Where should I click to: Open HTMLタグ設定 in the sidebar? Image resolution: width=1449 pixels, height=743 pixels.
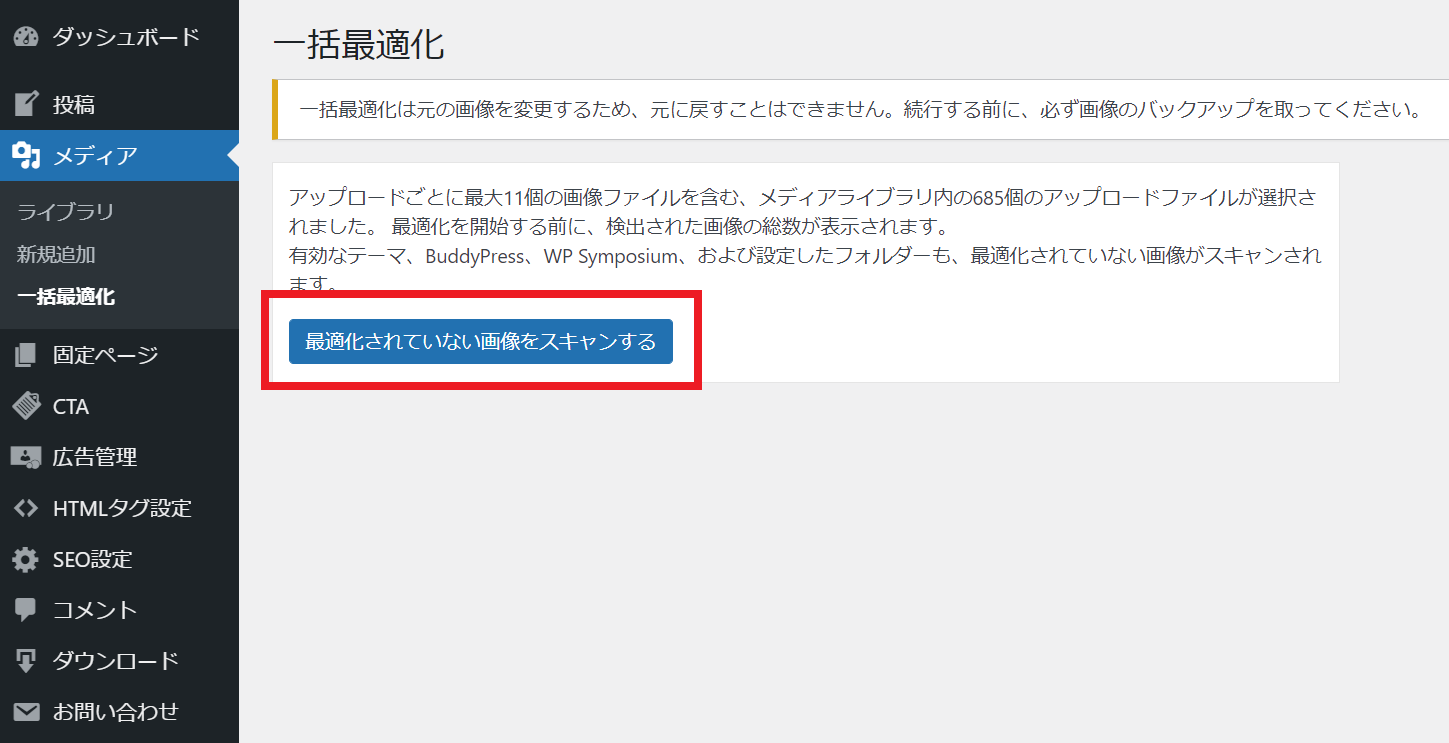pyautogui.click(x=120, y=508)
